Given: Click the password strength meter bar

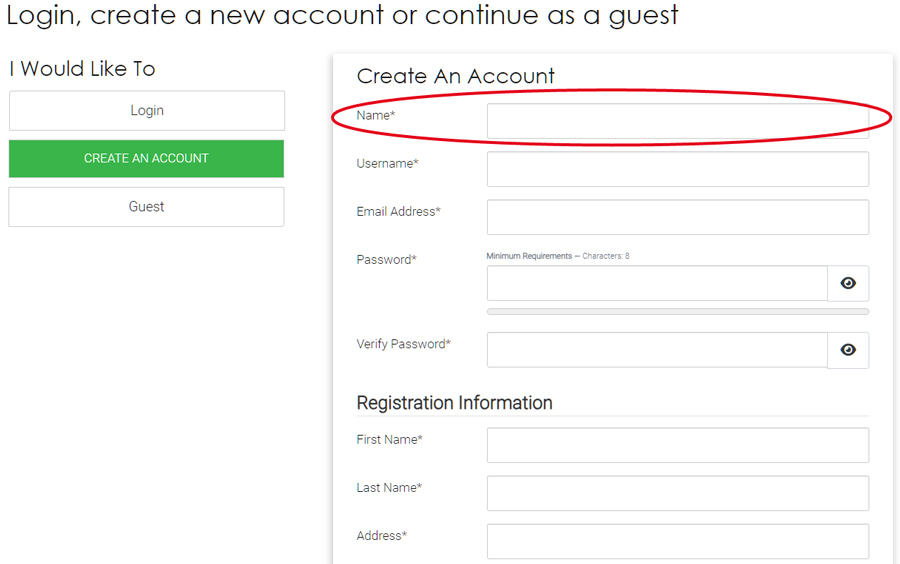Looking at the screenshot, I should point(677,311).
